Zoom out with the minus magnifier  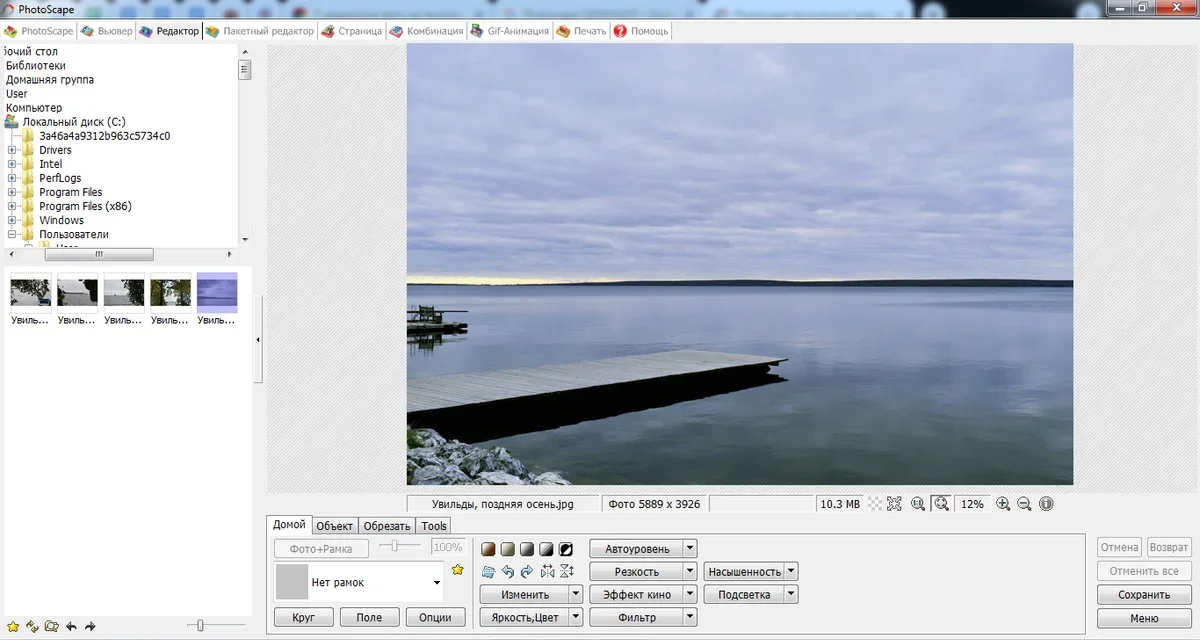1024,504
